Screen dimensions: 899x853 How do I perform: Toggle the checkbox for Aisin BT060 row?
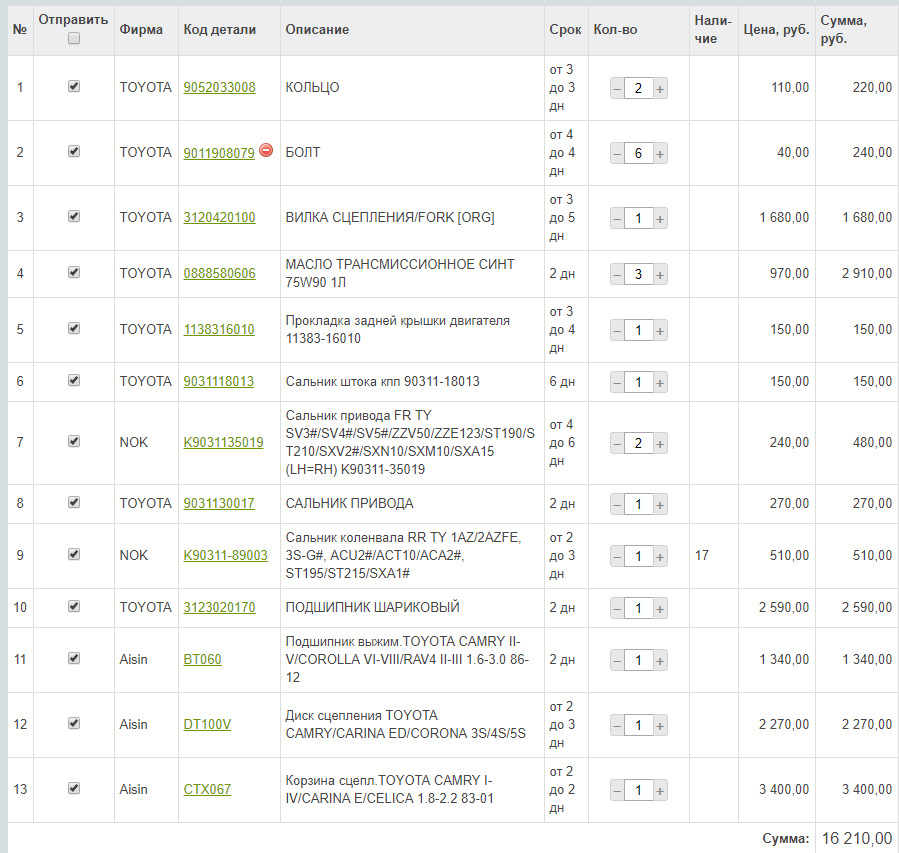pos(73,658)
